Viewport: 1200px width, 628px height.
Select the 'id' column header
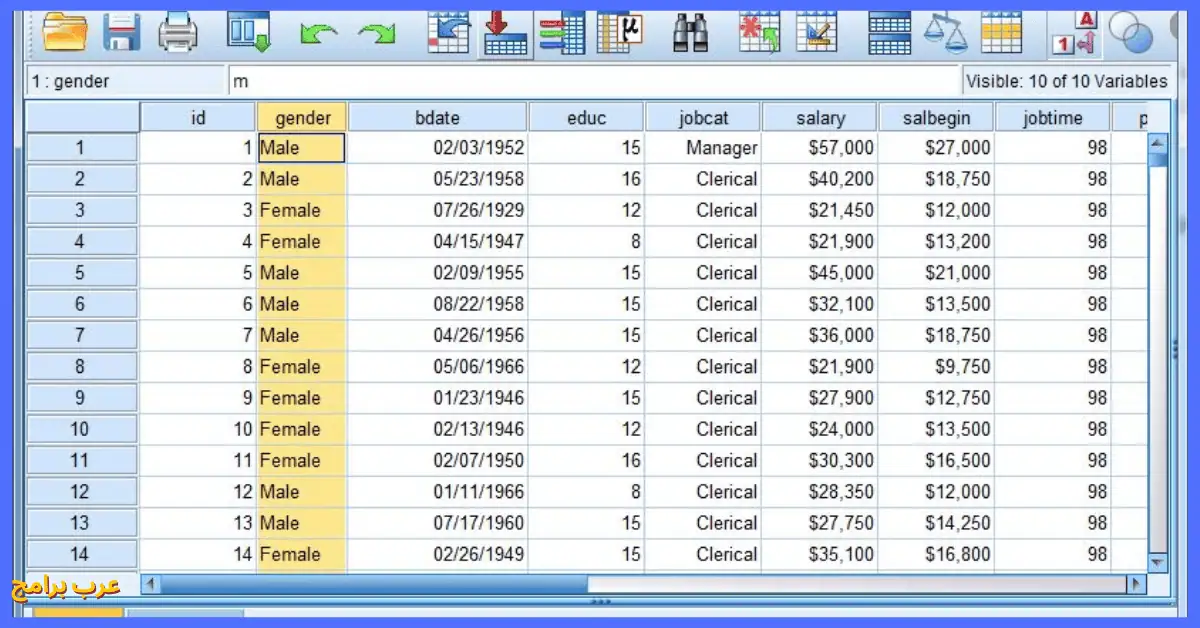point(198,118)
